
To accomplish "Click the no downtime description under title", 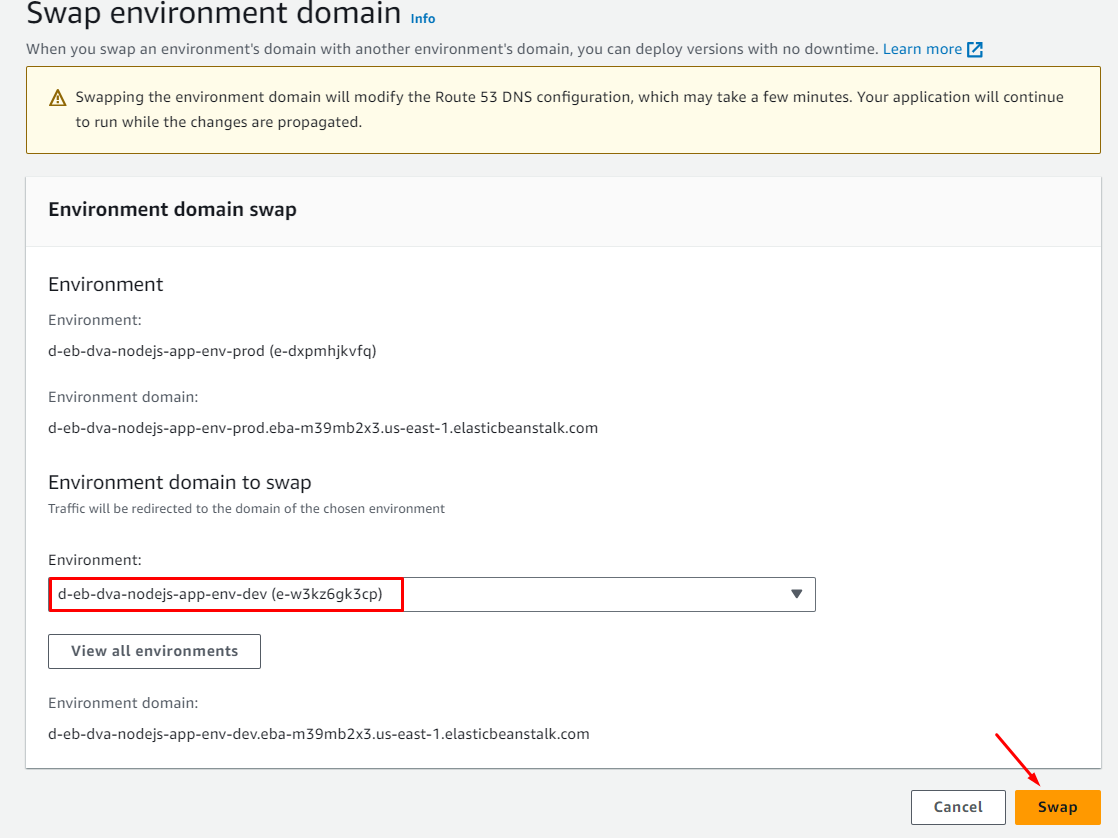I will point(452,49).
